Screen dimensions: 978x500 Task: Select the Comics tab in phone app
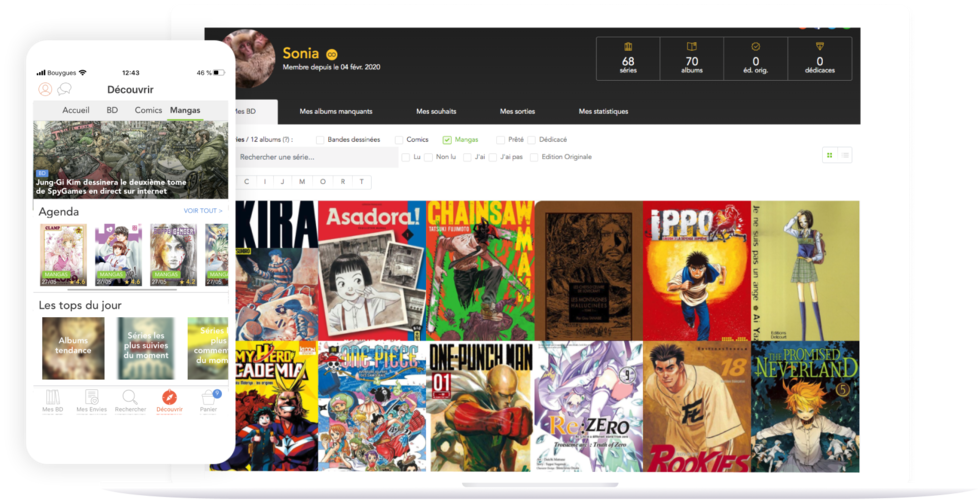pyautogui.click(x=148, y=110)
